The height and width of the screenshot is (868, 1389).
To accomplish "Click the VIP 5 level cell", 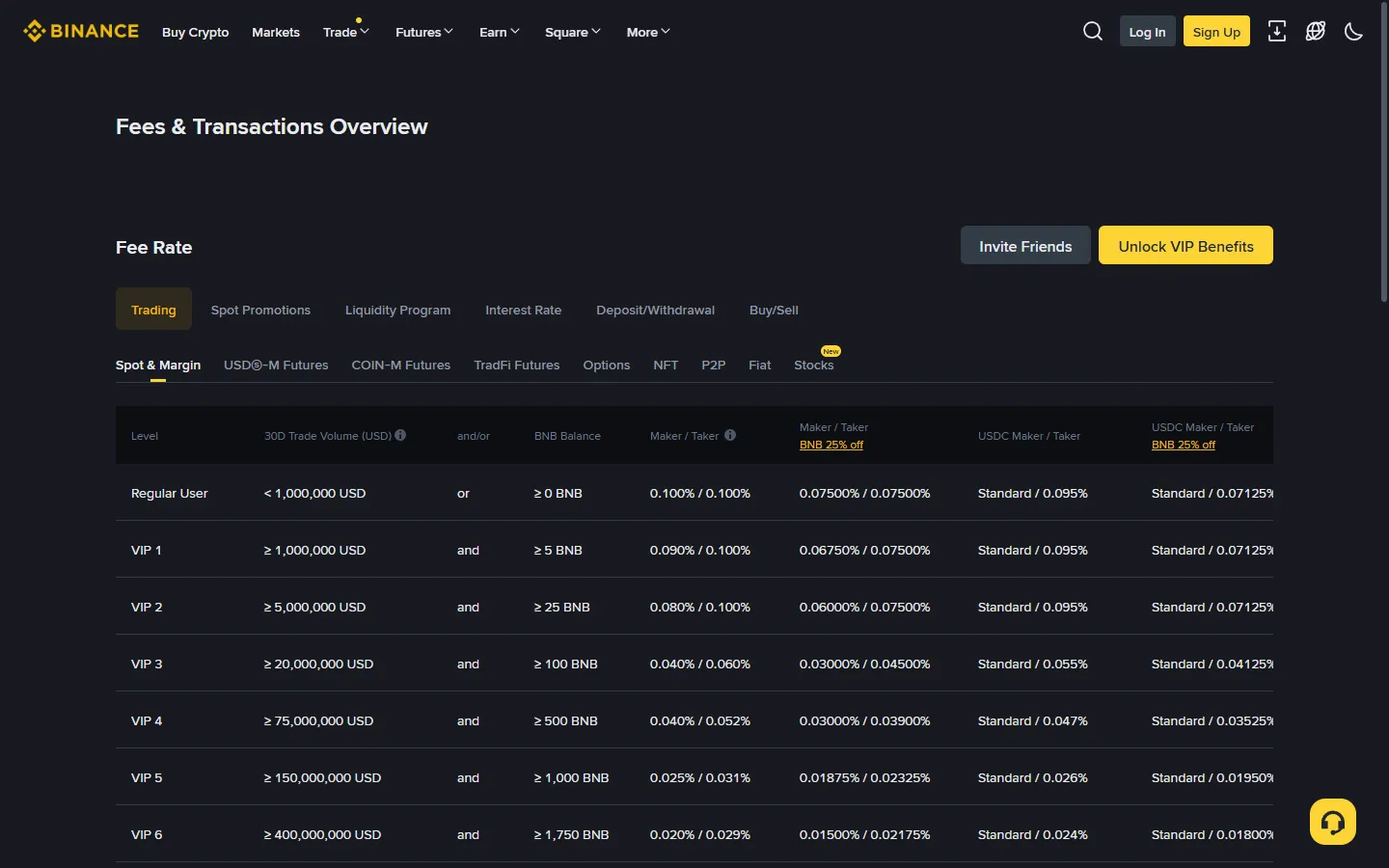I will (x=147, y=777).
